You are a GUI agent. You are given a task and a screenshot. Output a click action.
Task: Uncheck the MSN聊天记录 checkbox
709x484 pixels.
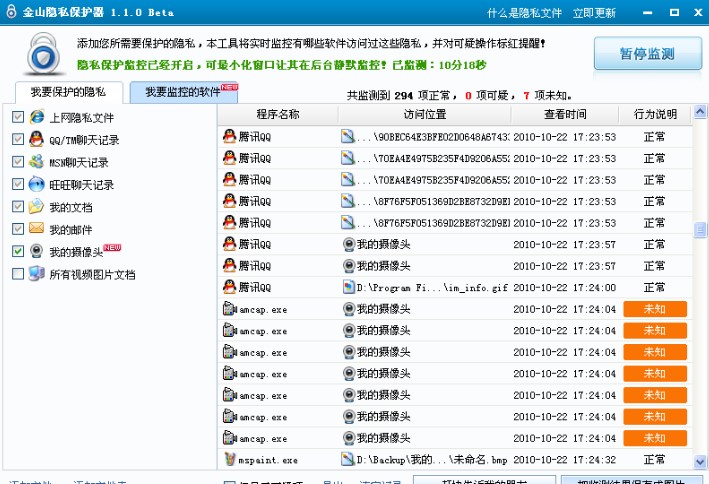(18, 161)
